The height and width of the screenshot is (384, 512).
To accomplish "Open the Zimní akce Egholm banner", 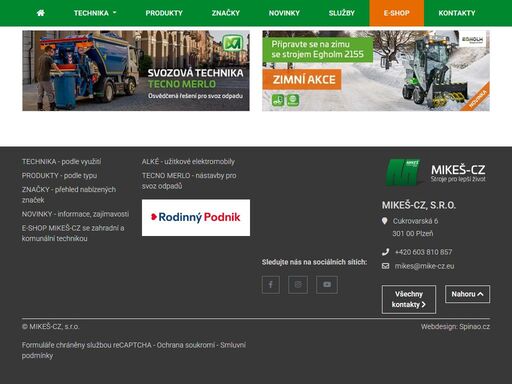I will 376,71.
